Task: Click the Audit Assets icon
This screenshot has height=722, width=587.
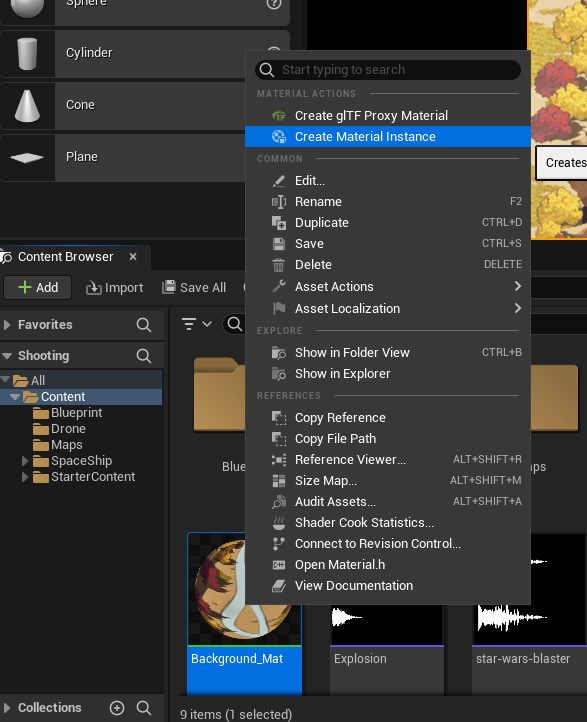Action: coord(279,502)
